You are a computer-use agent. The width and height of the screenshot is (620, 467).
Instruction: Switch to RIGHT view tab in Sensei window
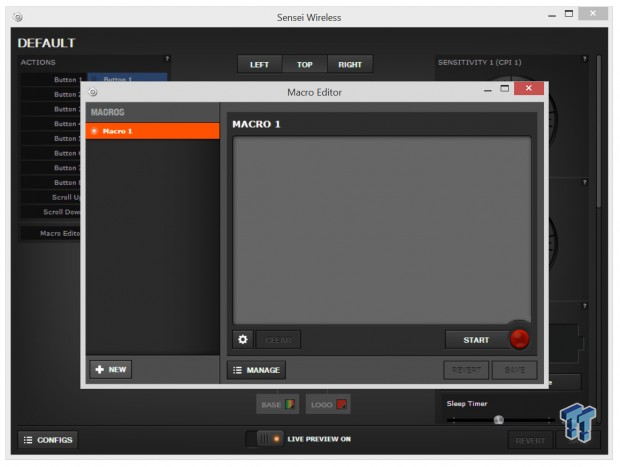click(x=350, y=64)
